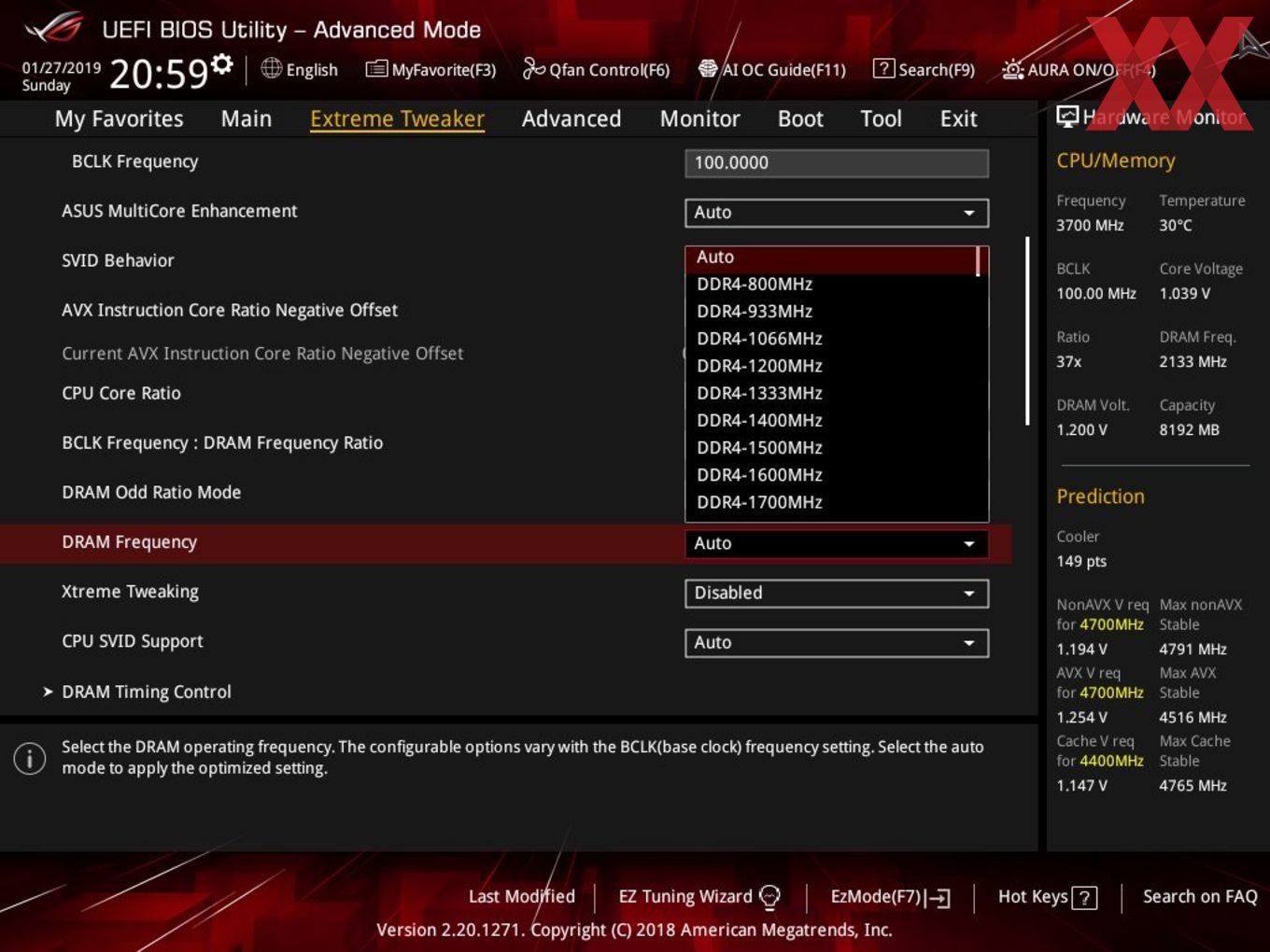Select SVID Behavior setting row
This screenshot has height=952, width=1270.
[x=118, y=260]
